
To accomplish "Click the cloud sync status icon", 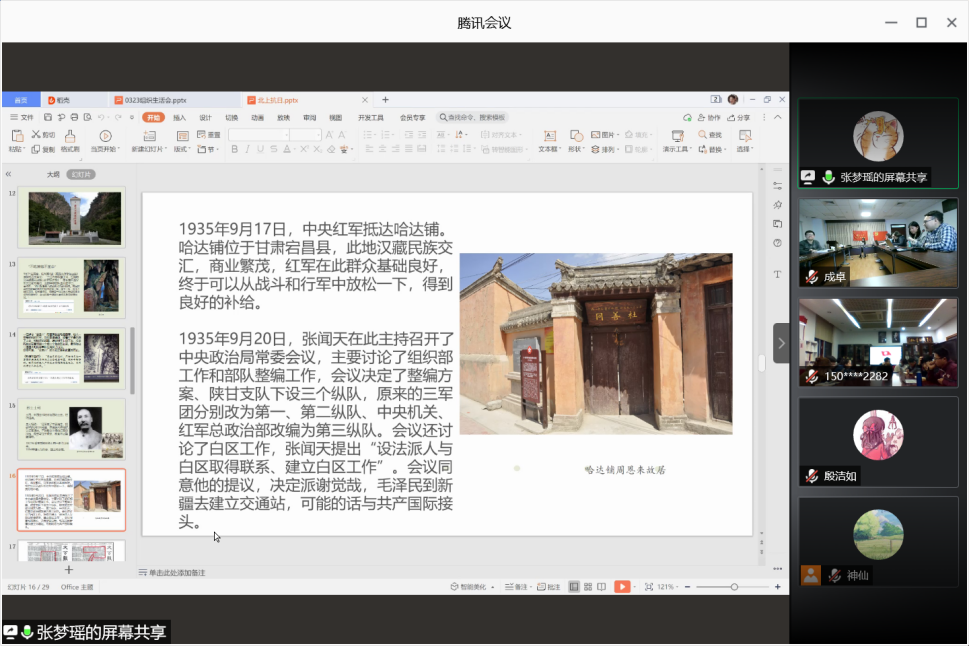I will (687, 117).
